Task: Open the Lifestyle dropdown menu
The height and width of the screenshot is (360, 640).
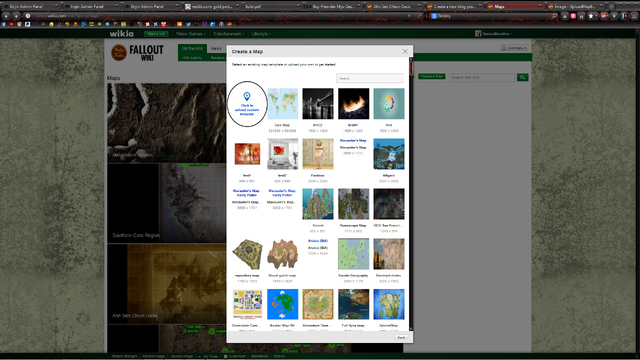Action: point(261,34)
